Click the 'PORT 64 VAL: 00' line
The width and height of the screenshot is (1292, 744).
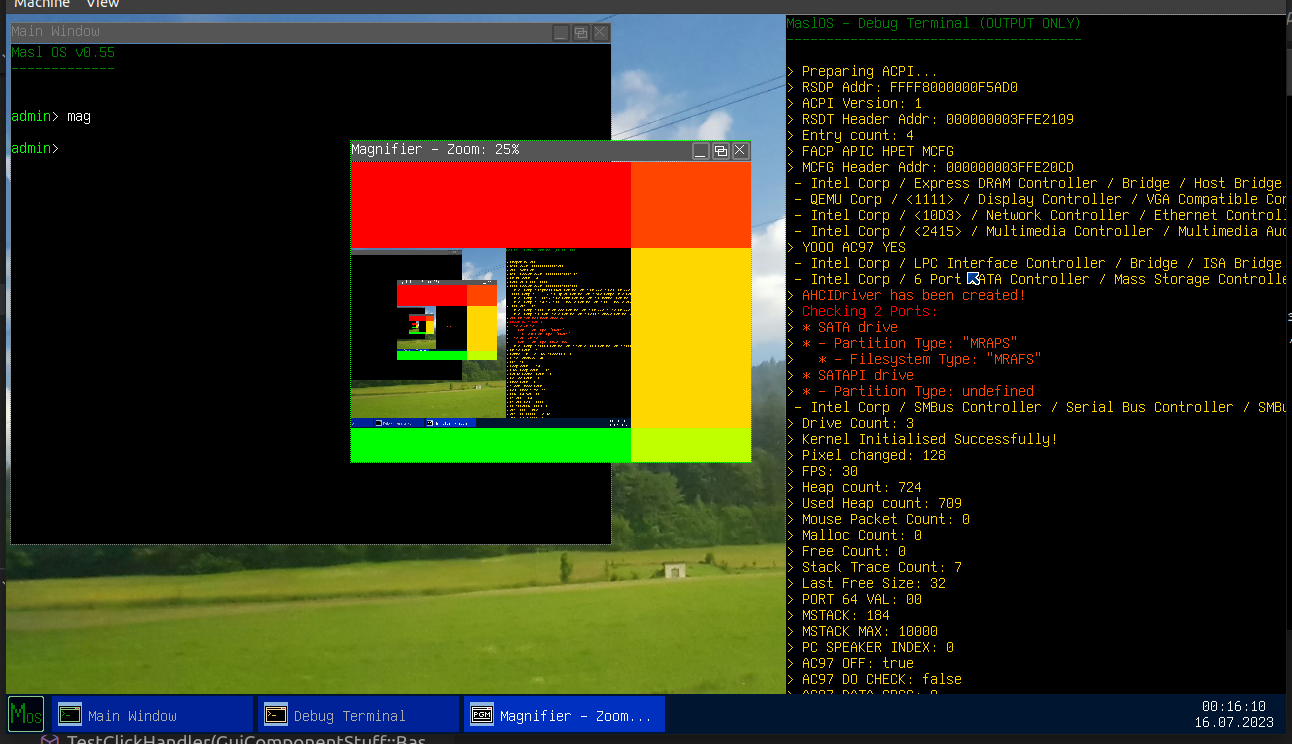pos(854,599)
